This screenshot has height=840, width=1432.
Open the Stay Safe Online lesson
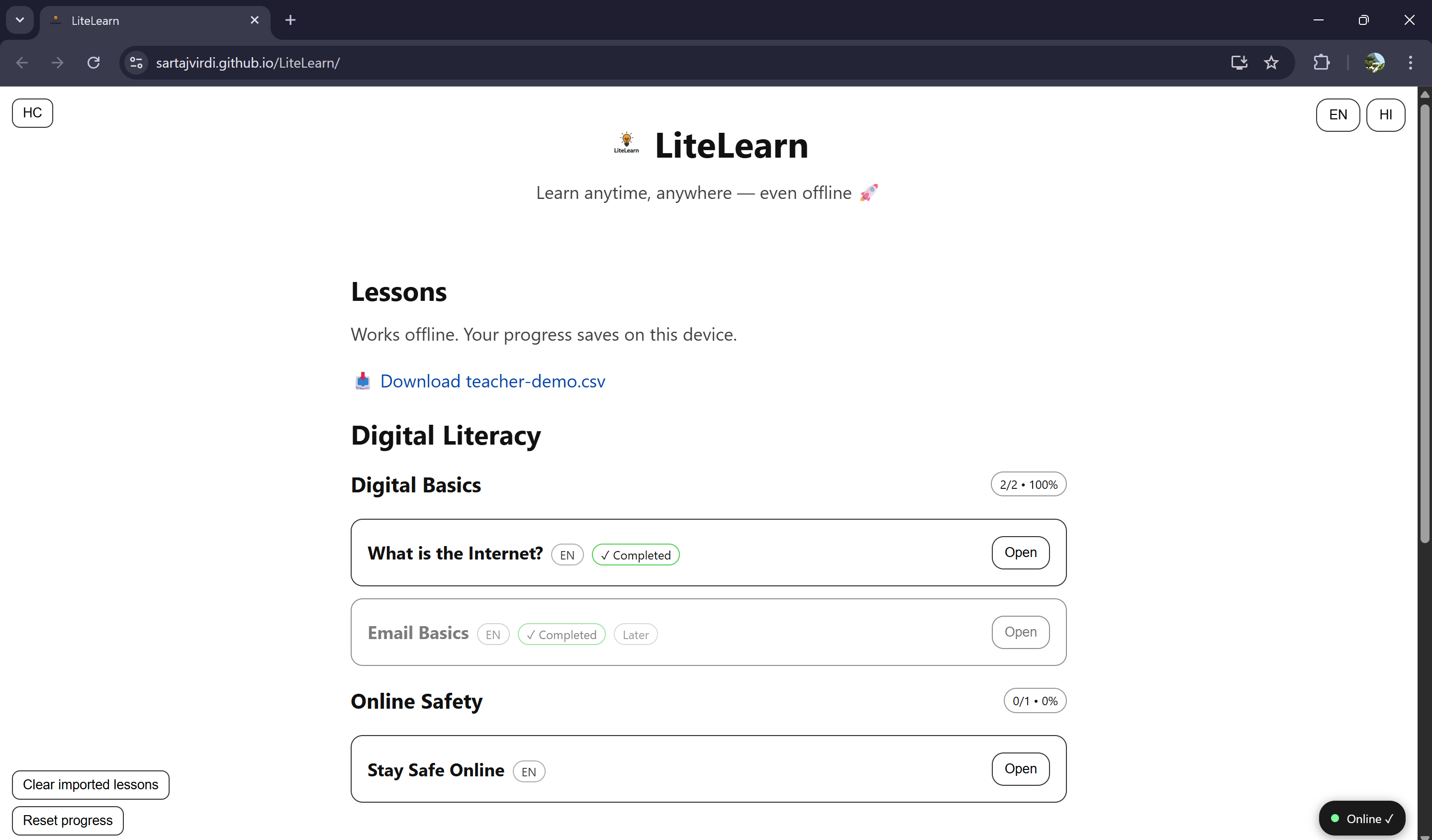(x=1020, y=768)
